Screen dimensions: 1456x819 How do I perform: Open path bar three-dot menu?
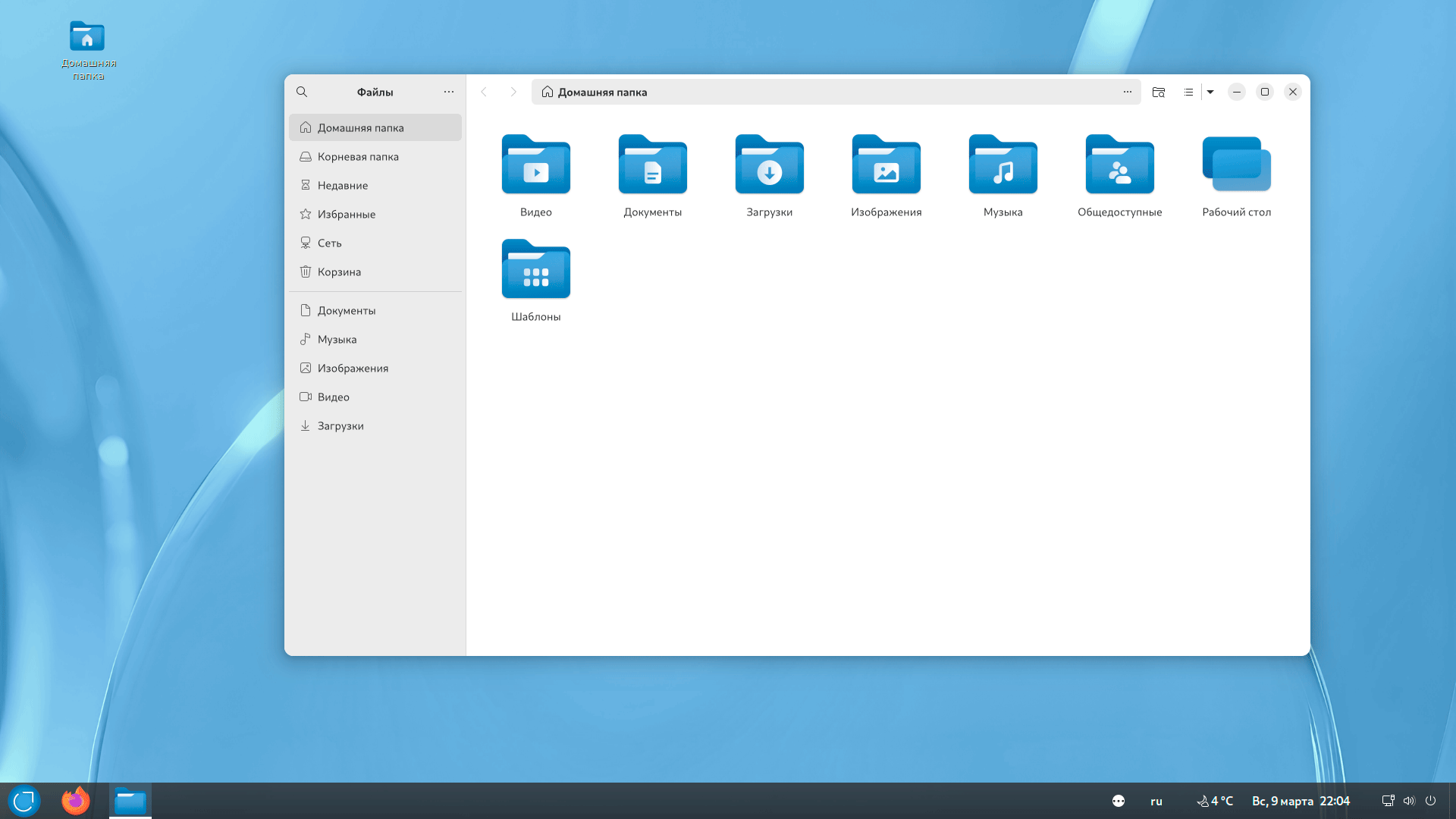[1128, 92]
